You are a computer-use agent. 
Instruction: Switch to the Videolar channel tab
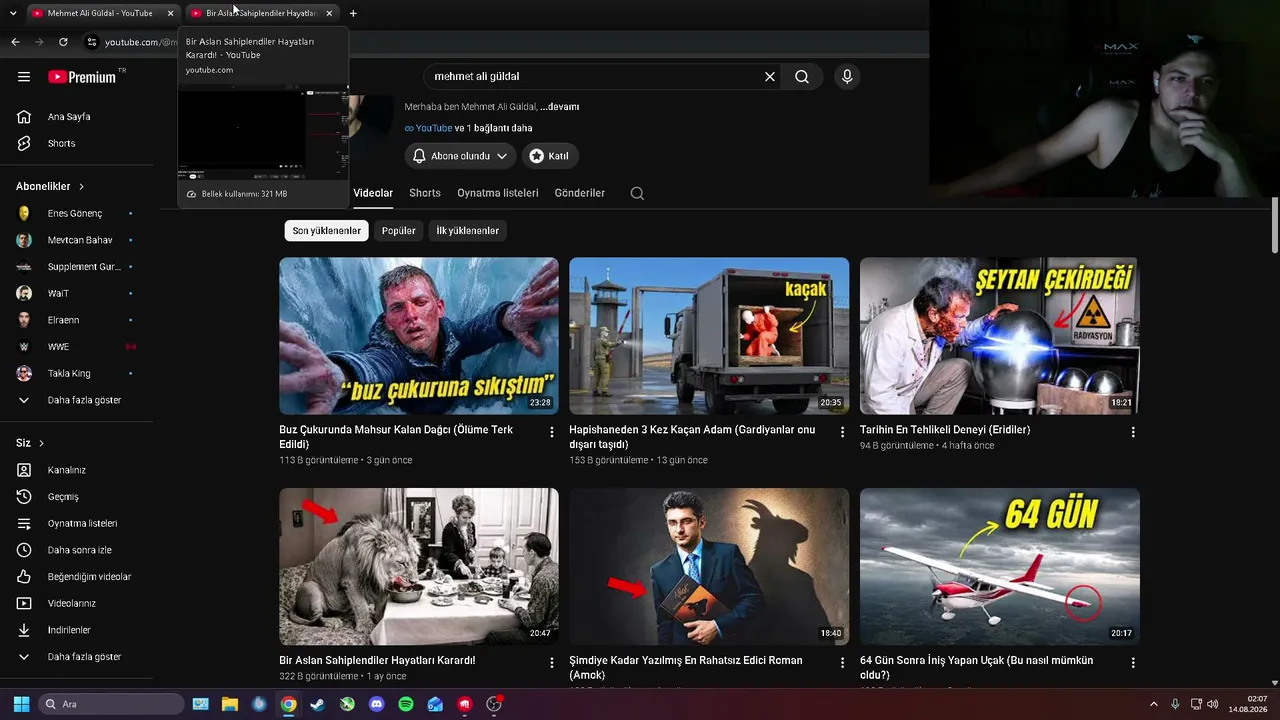pos(373,193)
